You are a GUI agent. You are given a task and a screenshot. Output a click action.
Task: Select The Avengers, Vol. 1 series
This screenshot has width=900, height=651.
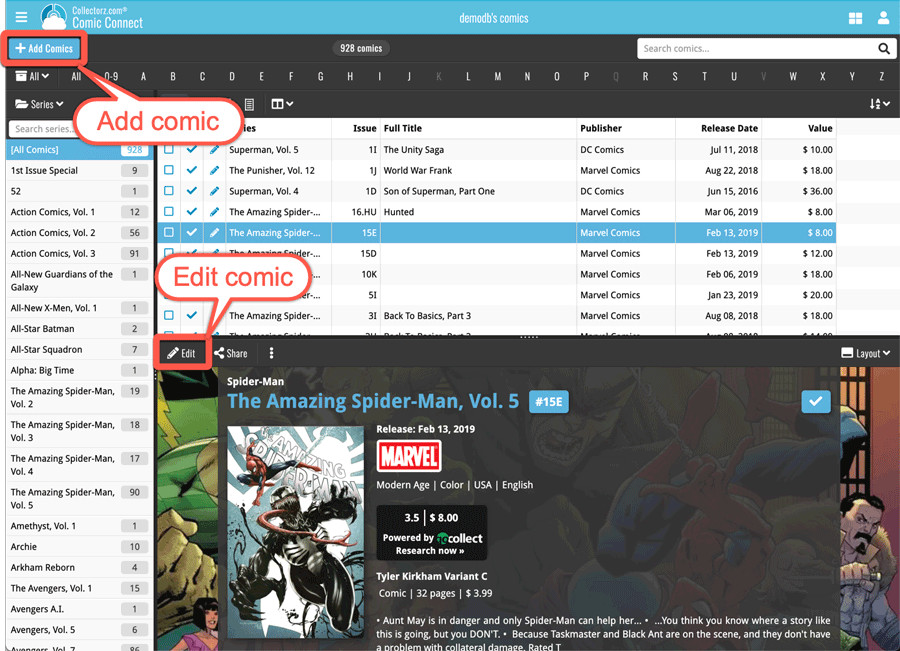click(x=79, y=588)
